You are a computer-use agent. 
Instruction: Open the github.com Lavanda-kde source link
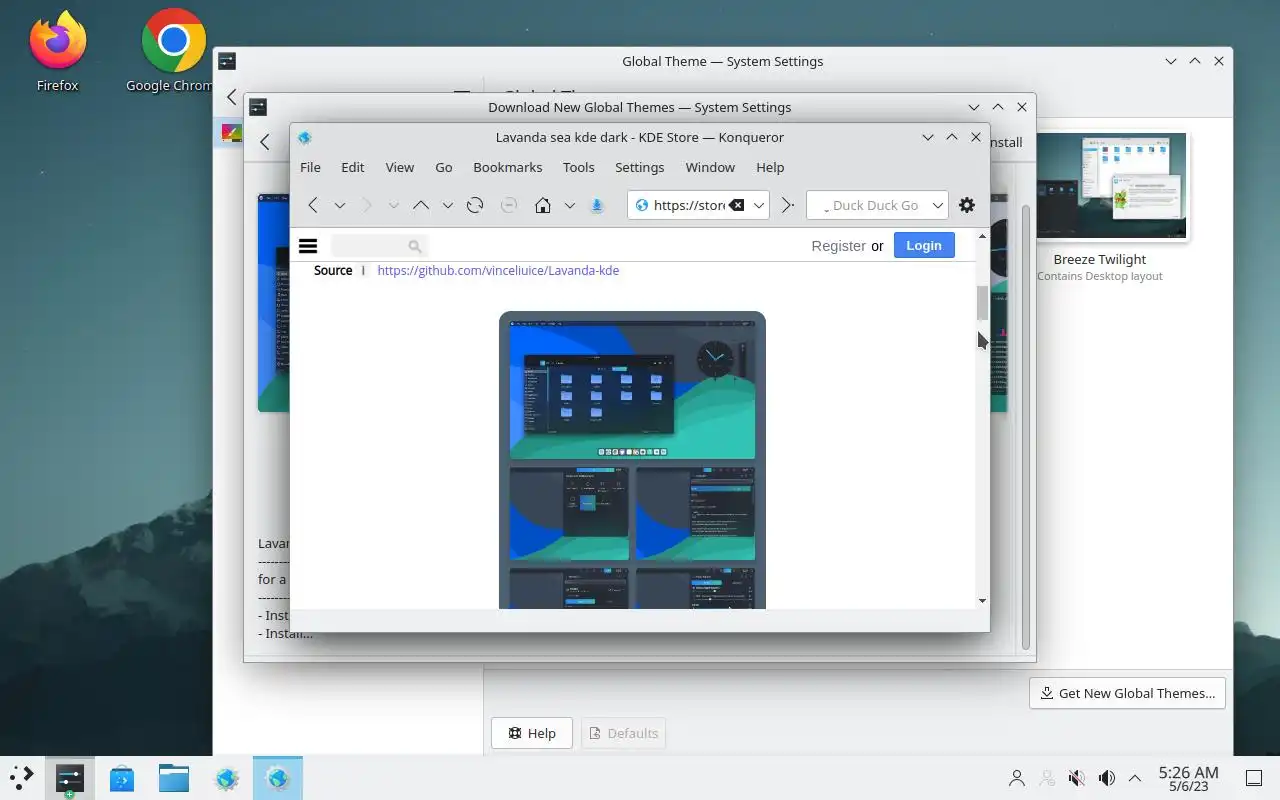pyautogui.click(x=498, y=270)
